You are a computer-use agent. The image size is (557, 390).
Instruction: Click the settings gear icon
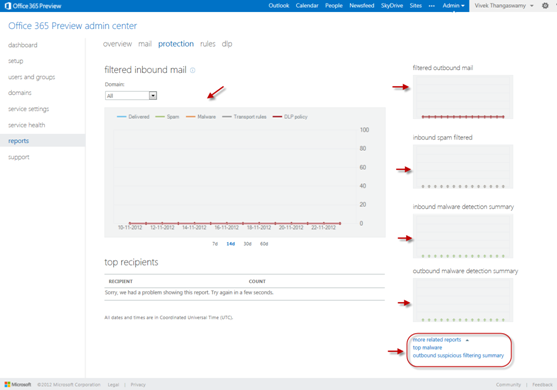(545, 6)
